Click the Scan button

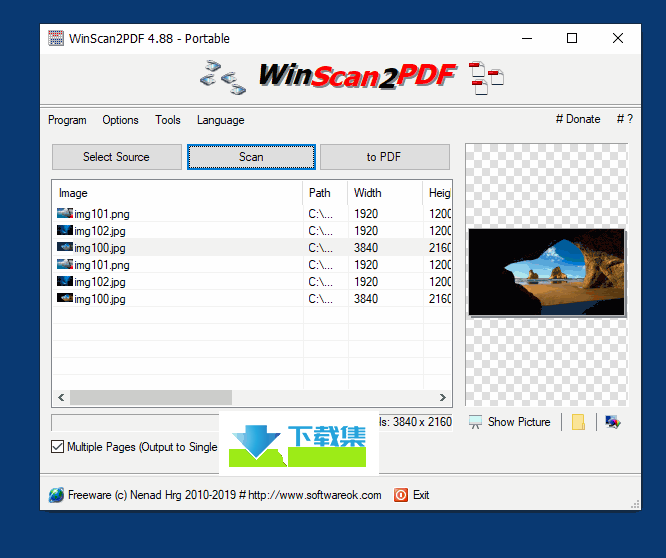pos(251,157)
